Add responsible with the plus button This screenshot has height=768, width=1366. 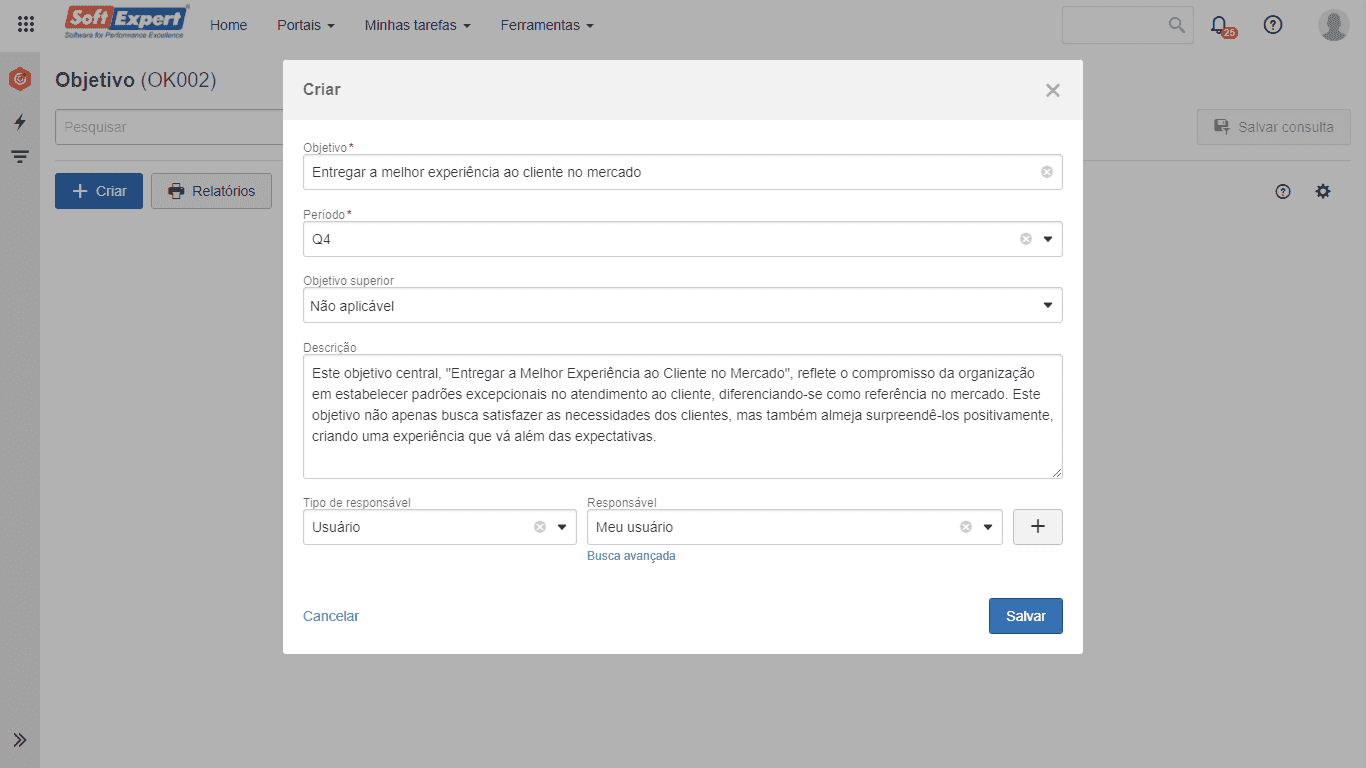tap(1038, 527)
